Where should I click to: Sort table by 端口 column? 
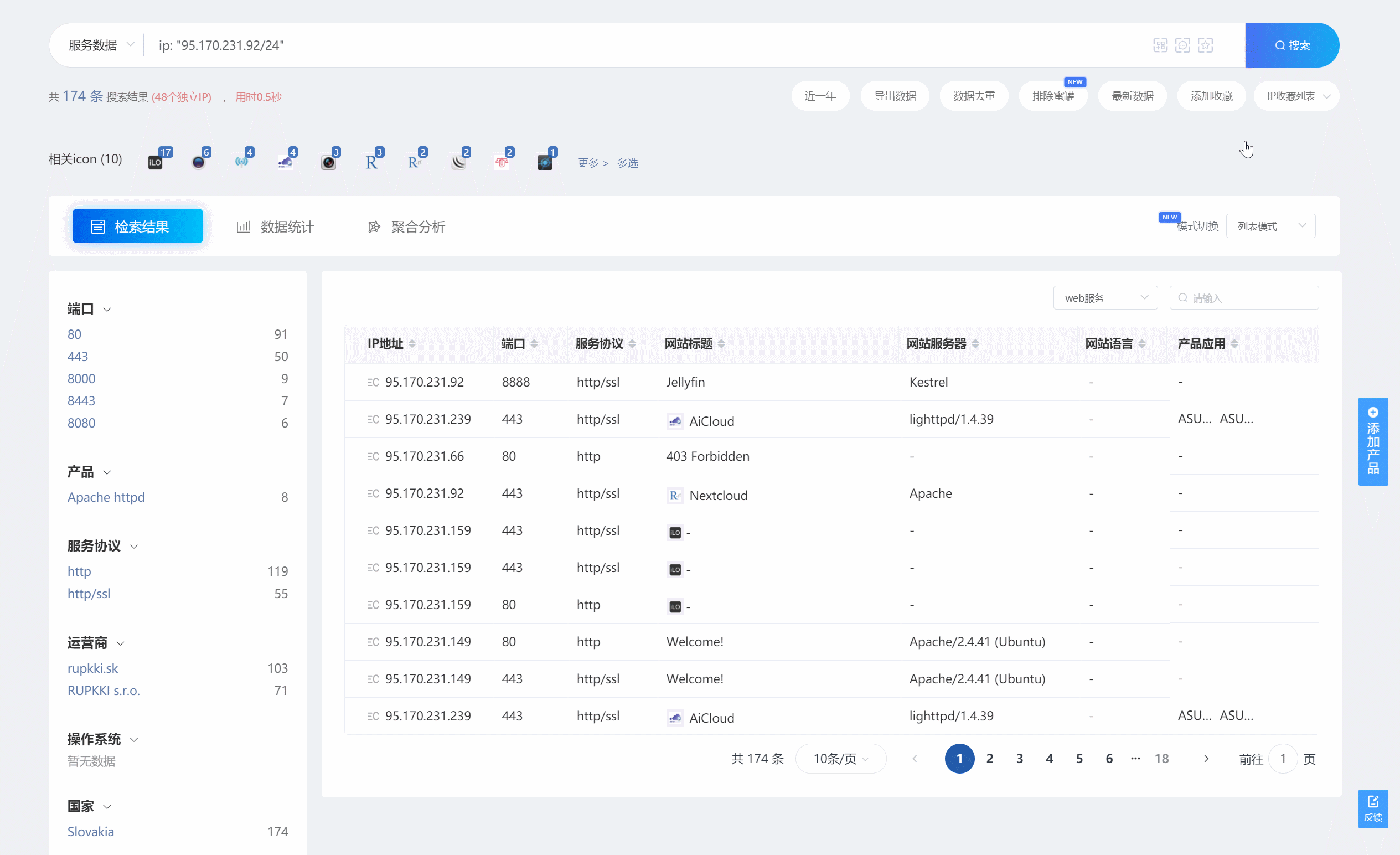(534, 343)
